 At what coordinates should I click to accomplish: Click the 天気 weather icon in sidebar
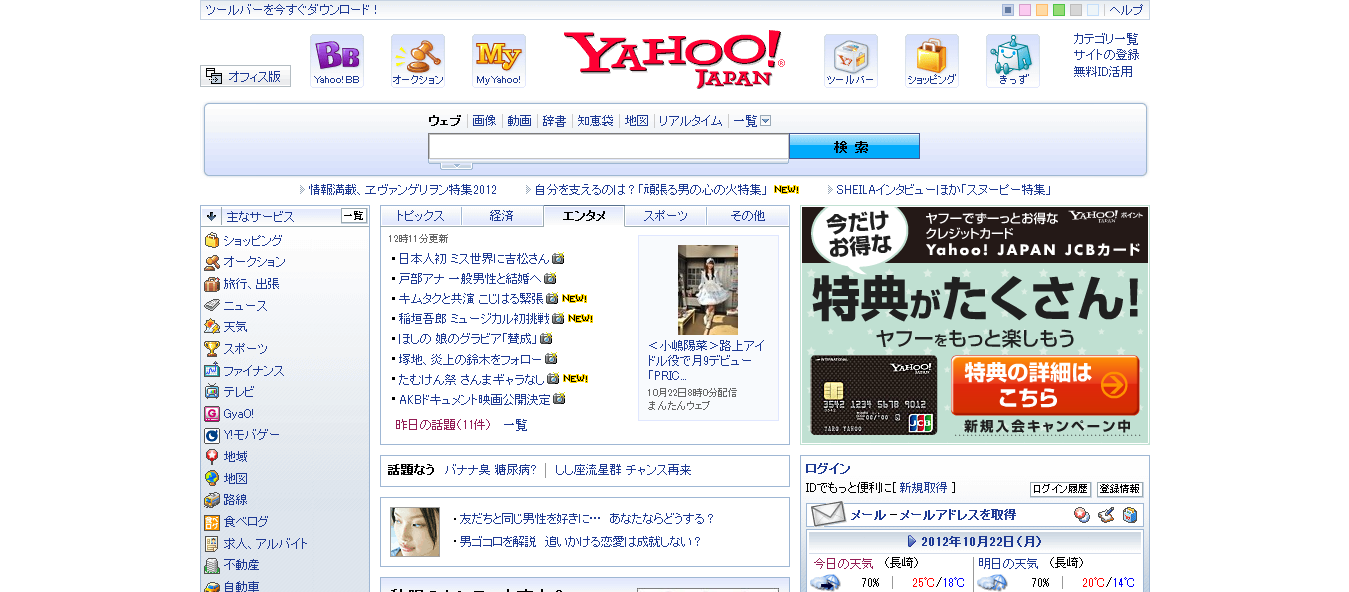tap(212, 327)
